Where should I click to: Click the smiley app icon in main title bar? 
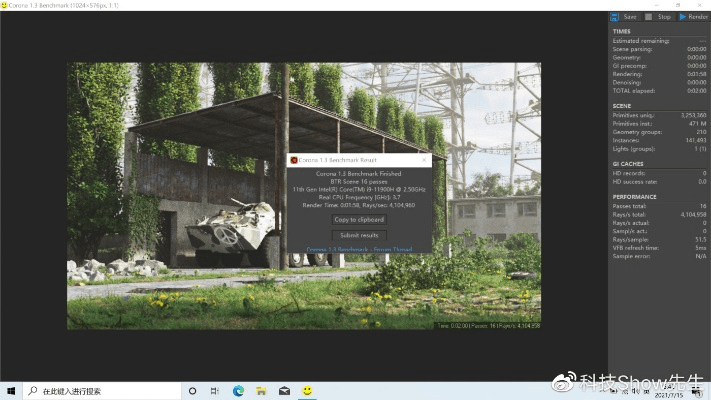point(6,5)
